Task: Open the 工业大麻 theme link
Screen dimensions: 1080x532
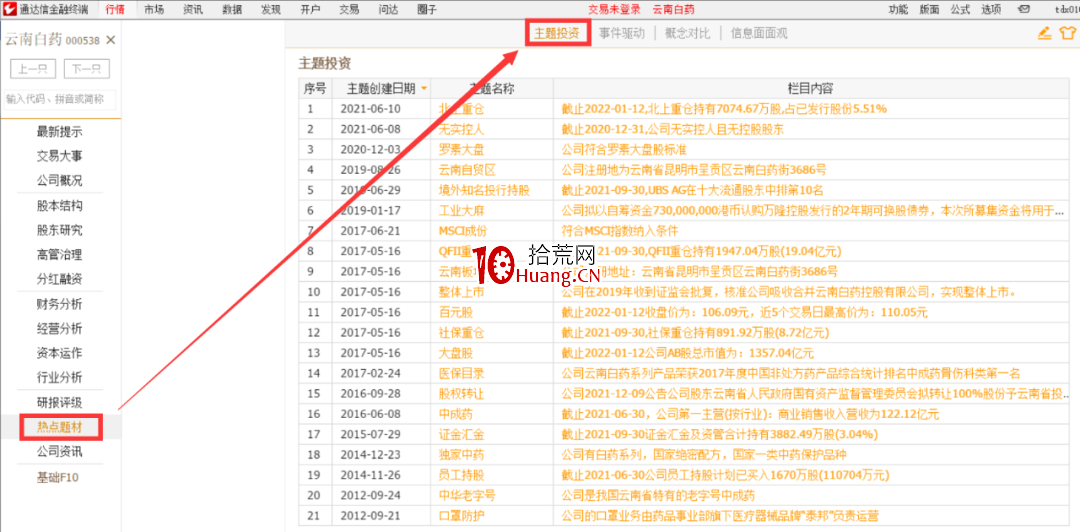Action: 460,209
